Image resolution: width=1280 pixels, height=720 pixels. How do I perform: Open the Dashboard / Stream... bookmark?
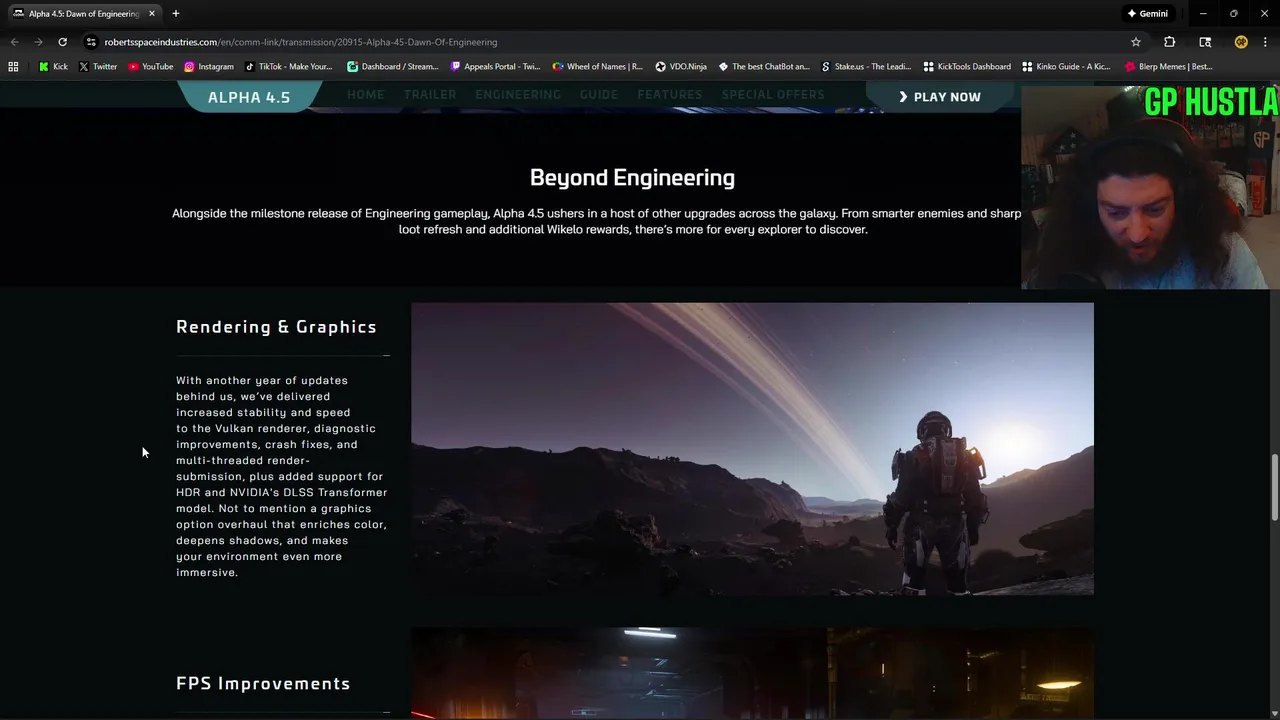[392, 66]
